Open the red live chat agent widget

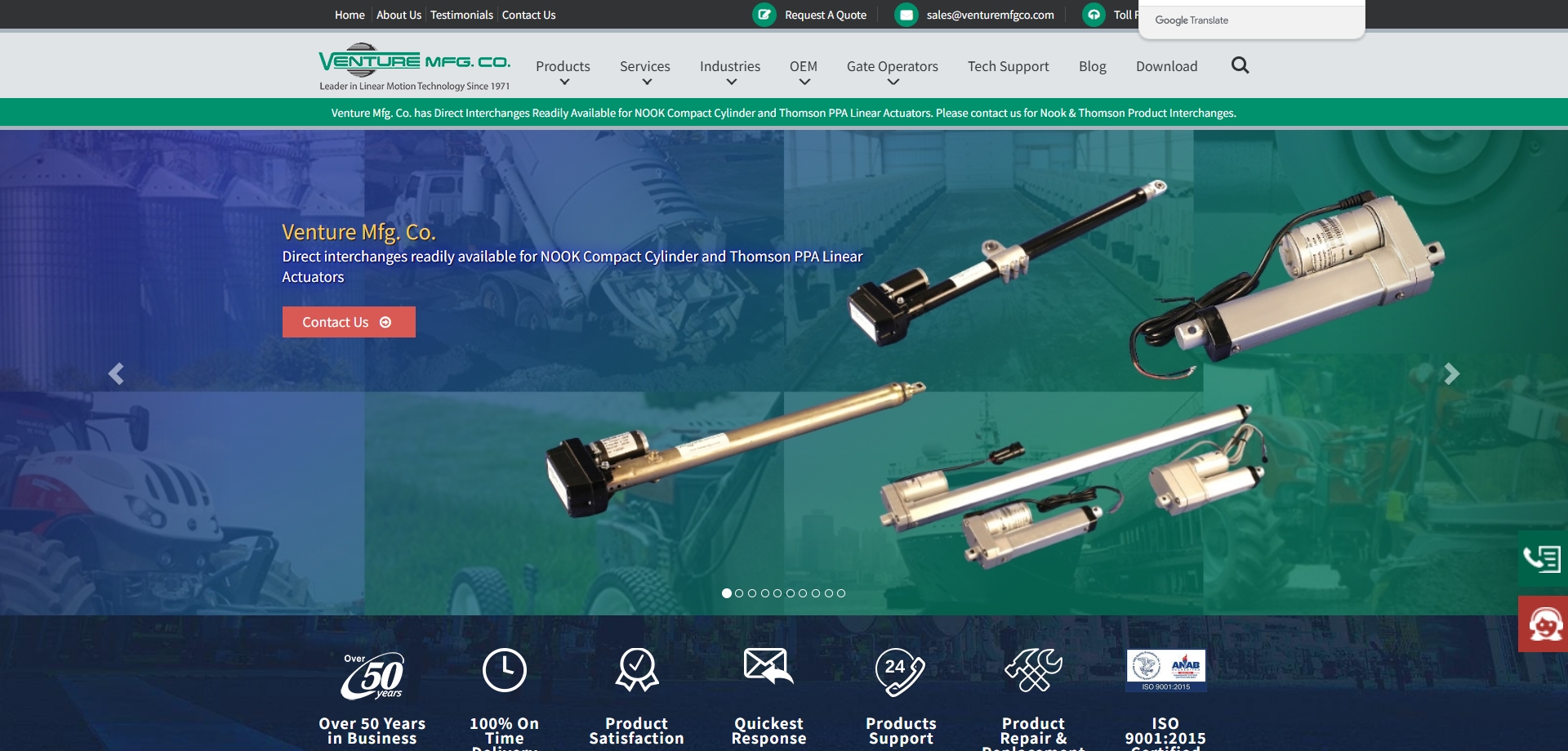pos(1542,624)
